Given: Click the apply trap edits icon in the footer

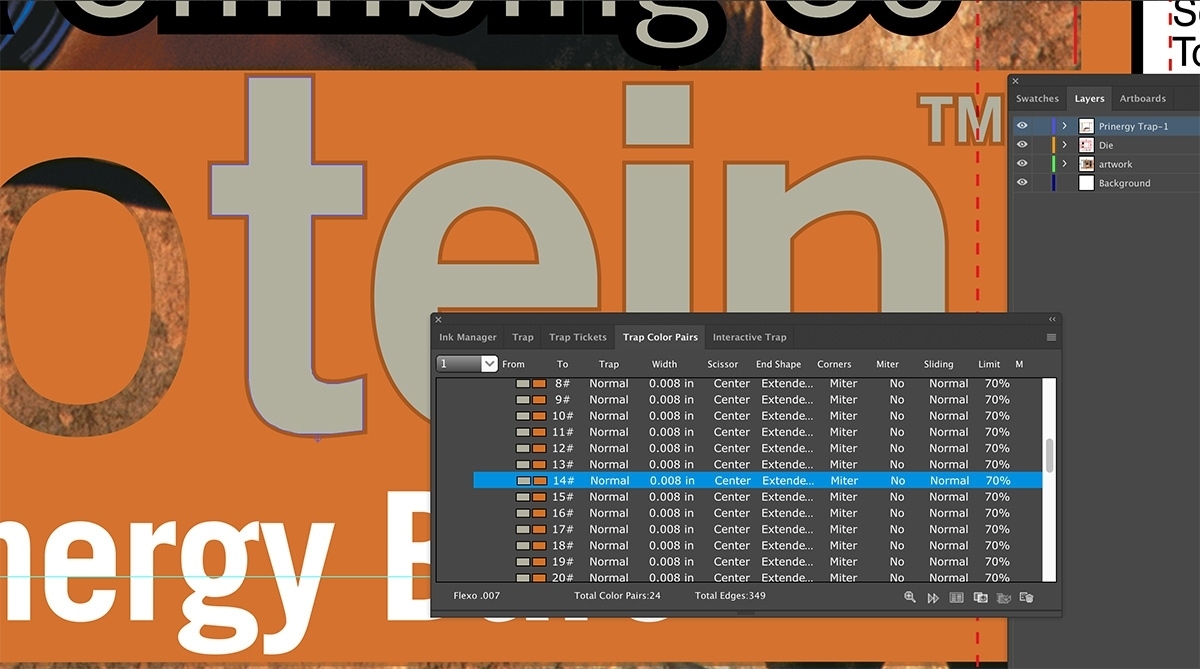Looking at the screenshot, I should point(1003,597).
